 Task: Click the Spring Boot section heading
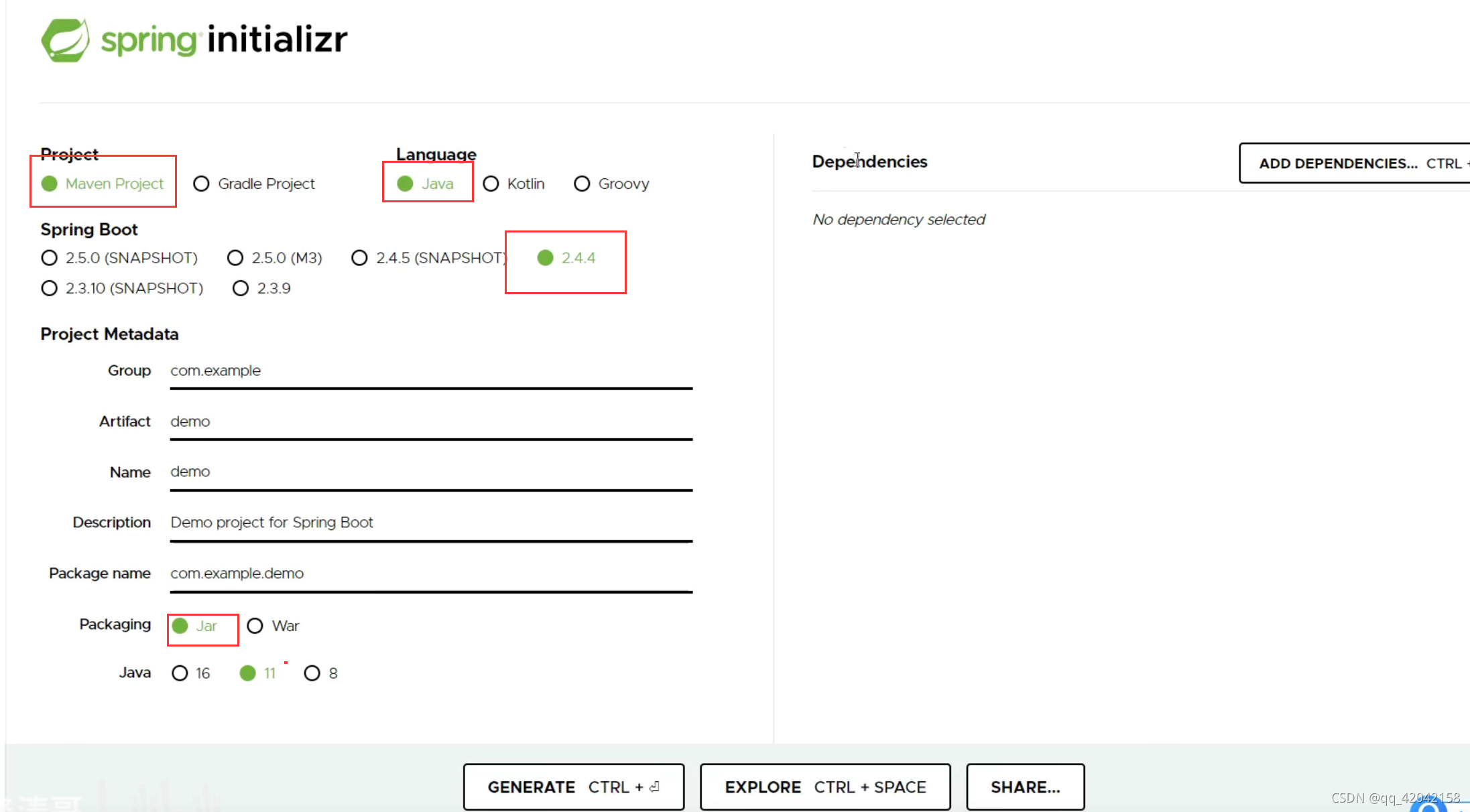point(89,230)
